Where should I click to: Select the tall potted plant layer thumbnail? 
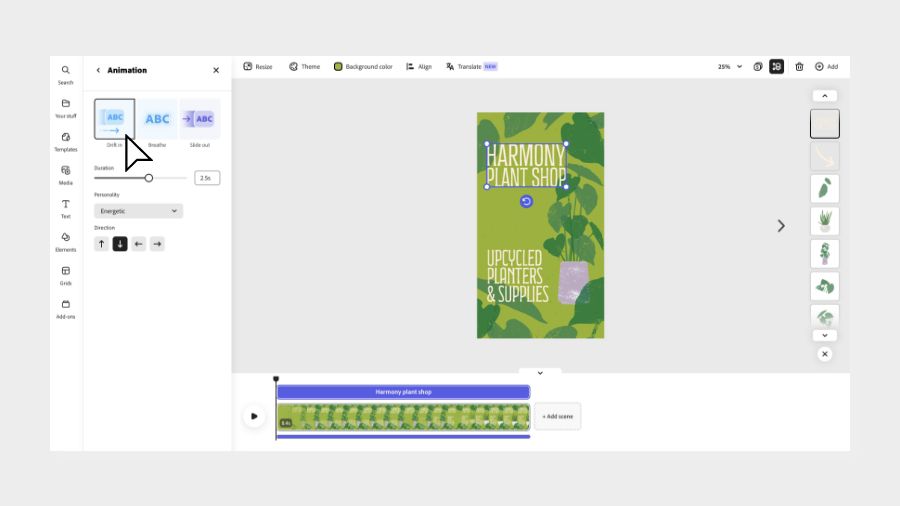pyautogui.click(x=825, y=254)
